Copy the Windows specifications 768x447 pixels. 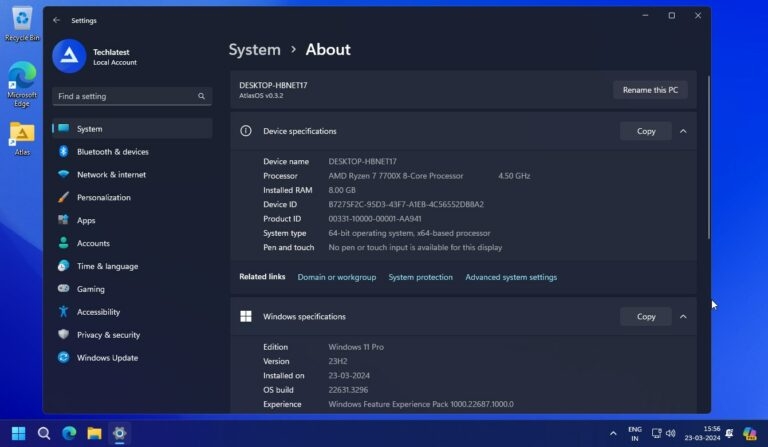pyautogui.click(x=646, y=317)
